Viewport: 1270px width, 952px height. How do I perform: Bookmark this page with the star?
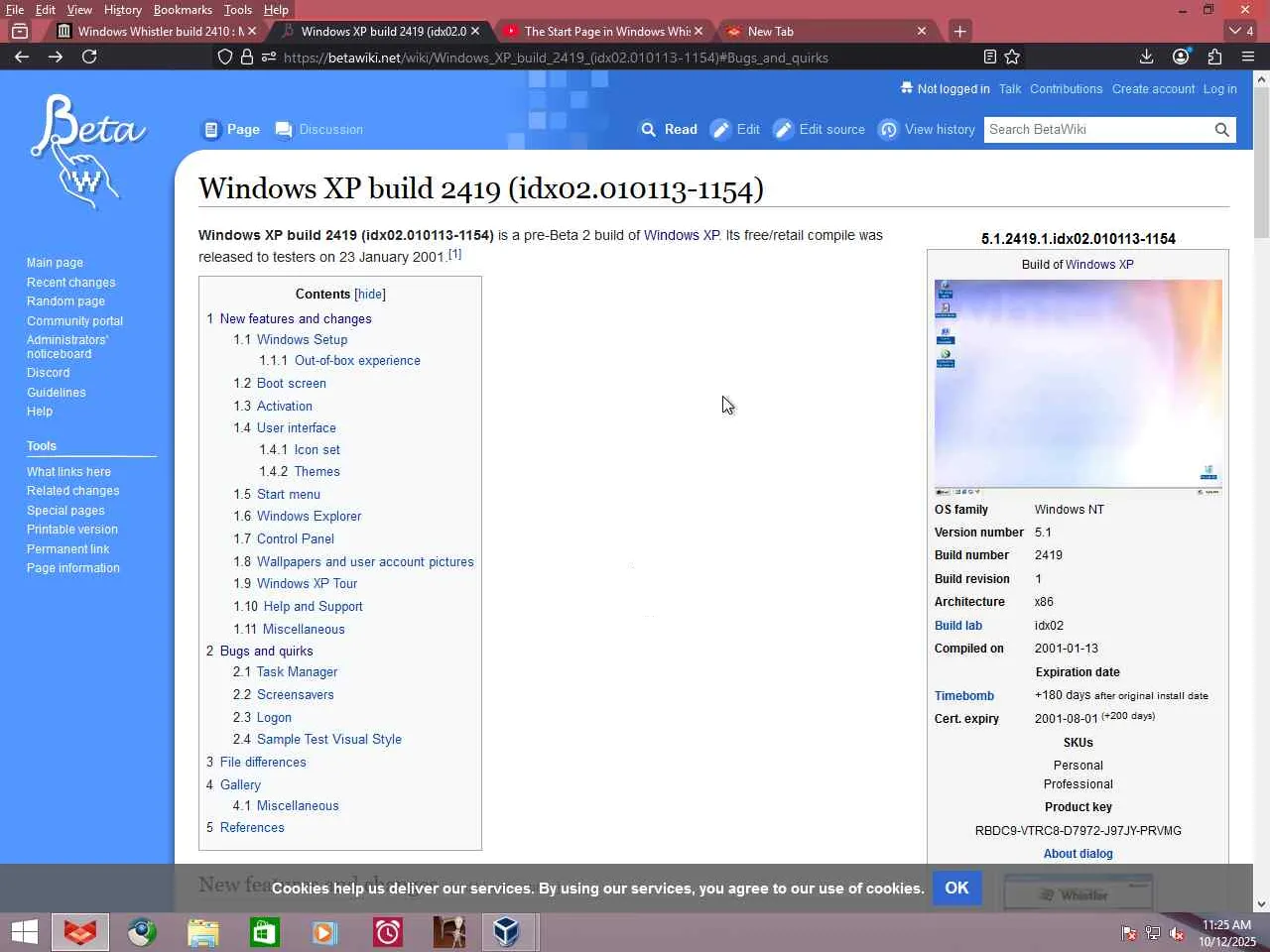coord(1012,57)
